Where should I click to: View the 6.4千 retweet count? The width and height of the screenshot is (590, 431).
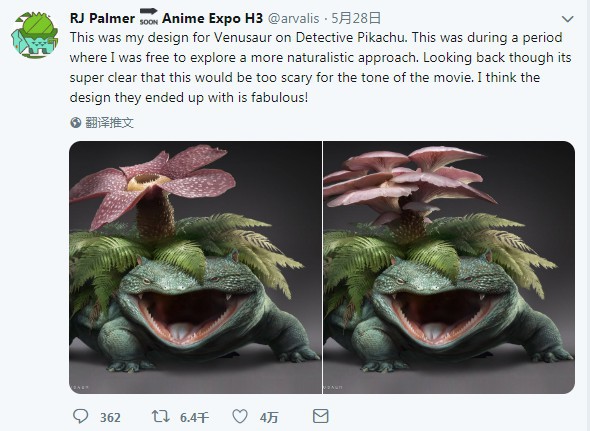pos(194,417)
